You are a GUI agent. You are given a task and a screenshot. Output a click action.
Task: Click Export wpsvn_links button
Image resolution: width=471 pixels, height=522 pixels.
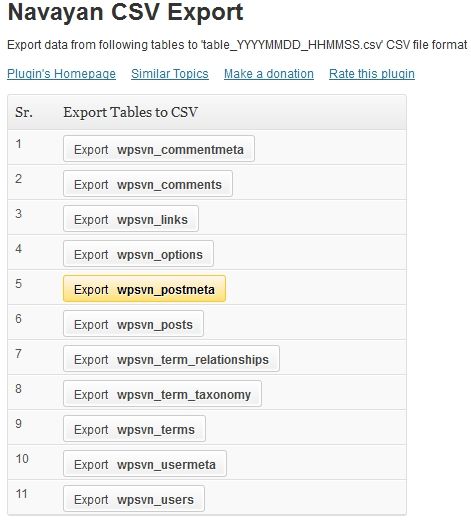131,219
